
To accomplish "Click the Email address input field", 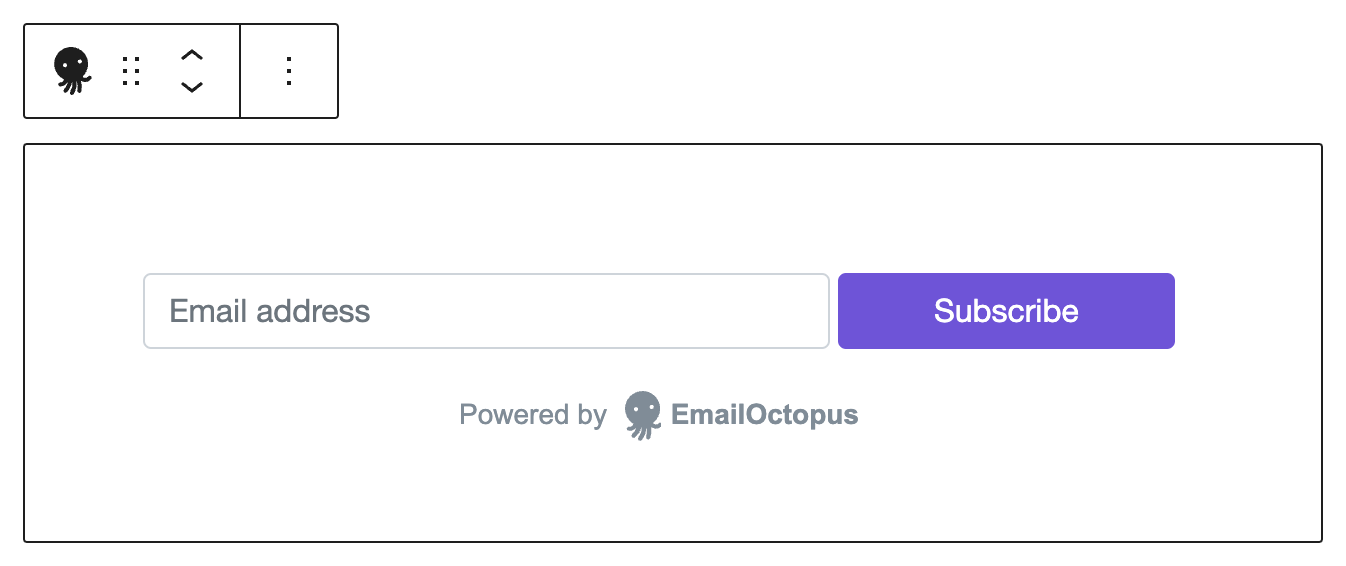I will (x=486, y=311).
